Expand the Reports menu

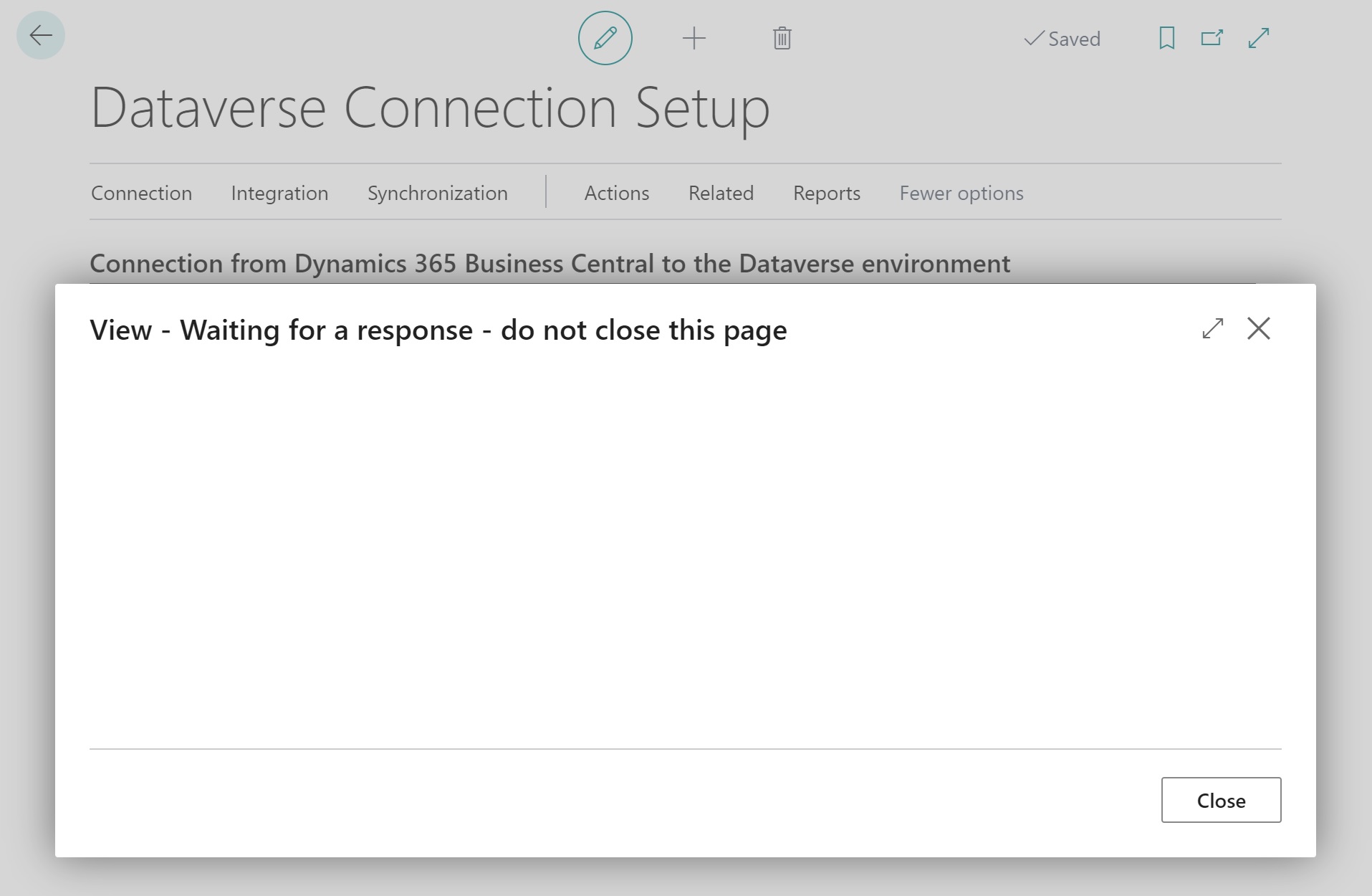826,193
